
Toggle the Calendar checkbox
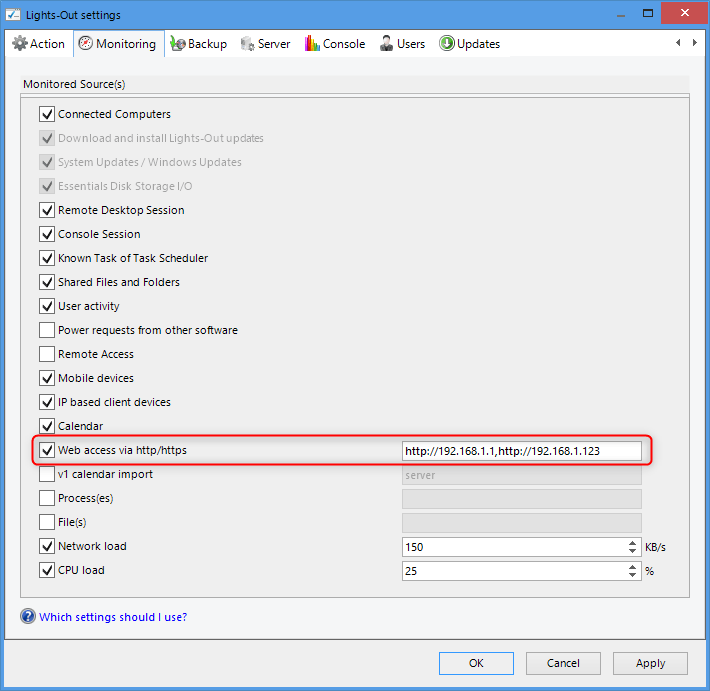pyautogui.click(x=47, y=426)
